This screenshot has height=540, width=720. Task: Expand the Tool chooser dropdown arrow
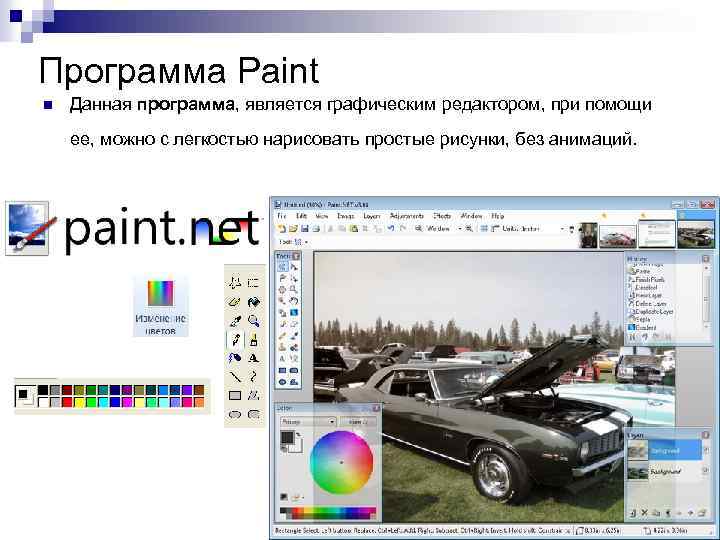click(306, 242)
